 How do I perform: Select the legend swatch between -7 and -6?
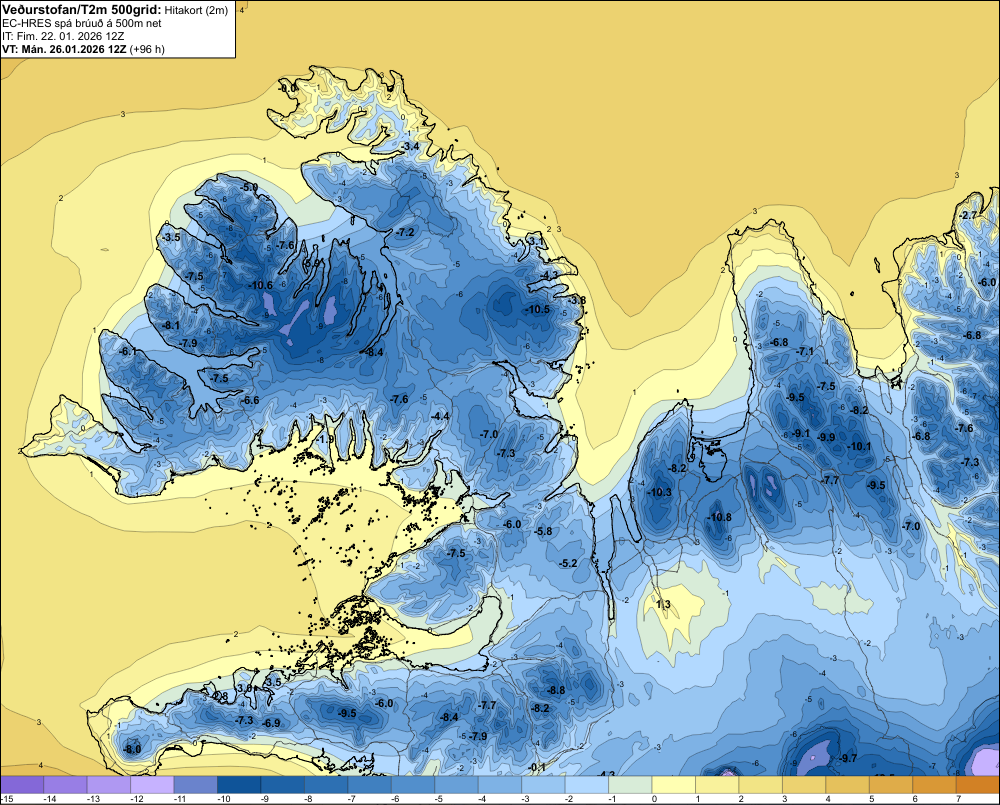(369, 785)
